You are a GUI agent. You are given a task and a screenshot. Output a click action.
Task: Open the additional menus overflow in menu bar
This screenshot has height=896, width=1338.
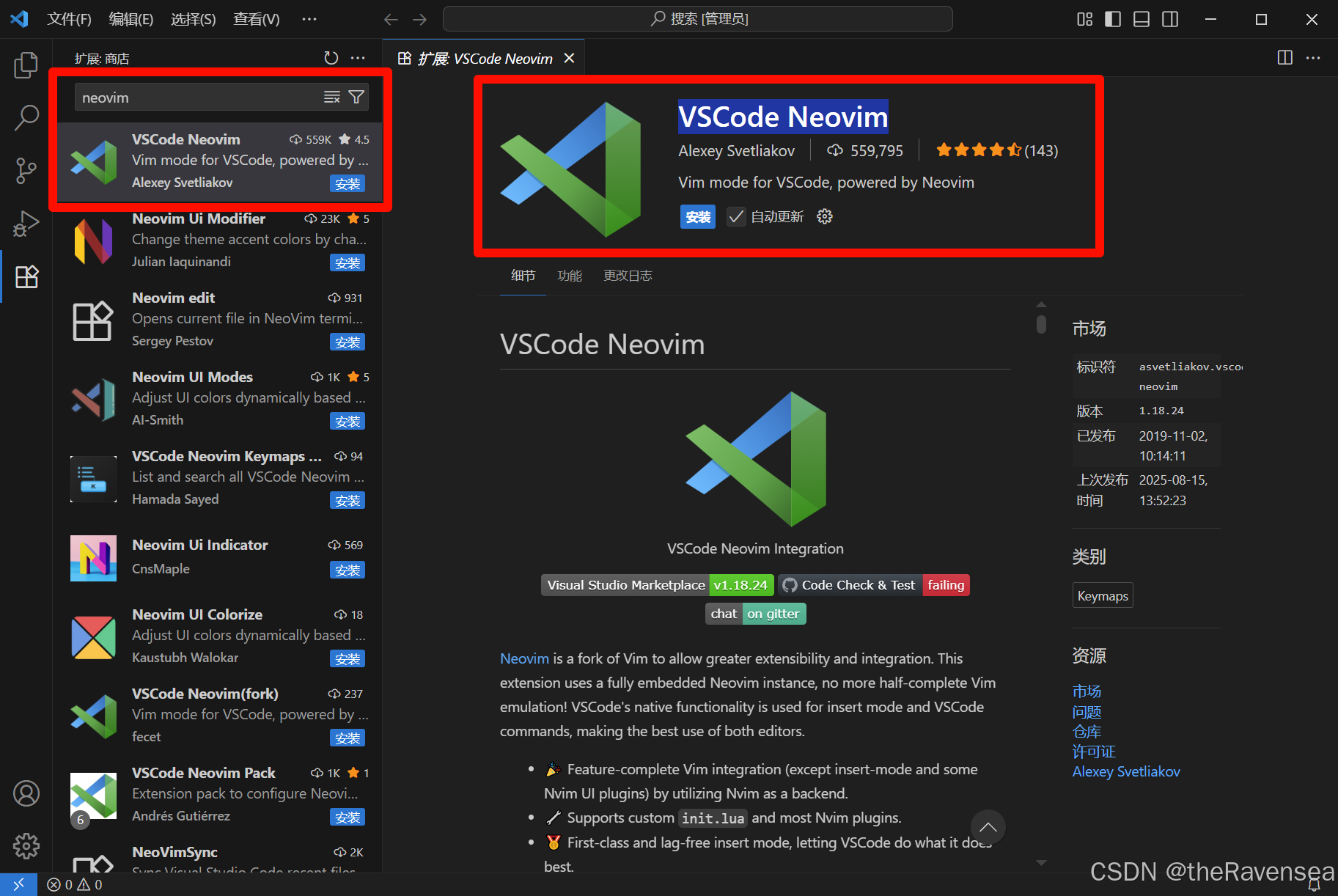(309, 19)
